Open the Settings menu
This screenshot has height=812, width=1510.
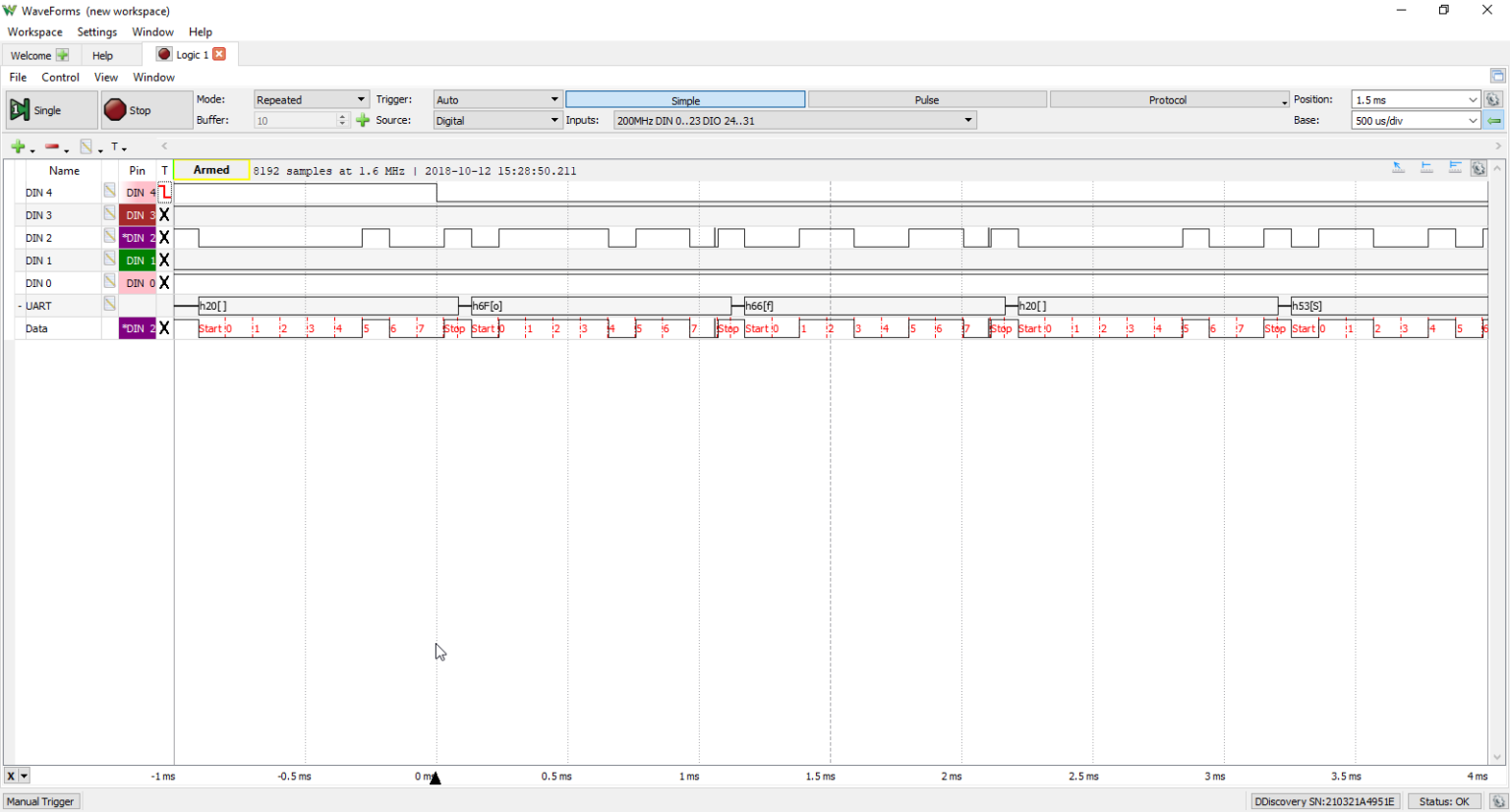pos(96,31)
